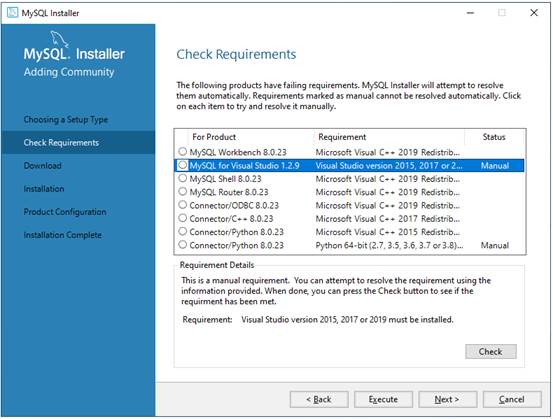Image resolution: width=553 pixels, height=419 pixels.
Task: Click the Status column header
Action: pyautogui.click(x=494, y=137)
